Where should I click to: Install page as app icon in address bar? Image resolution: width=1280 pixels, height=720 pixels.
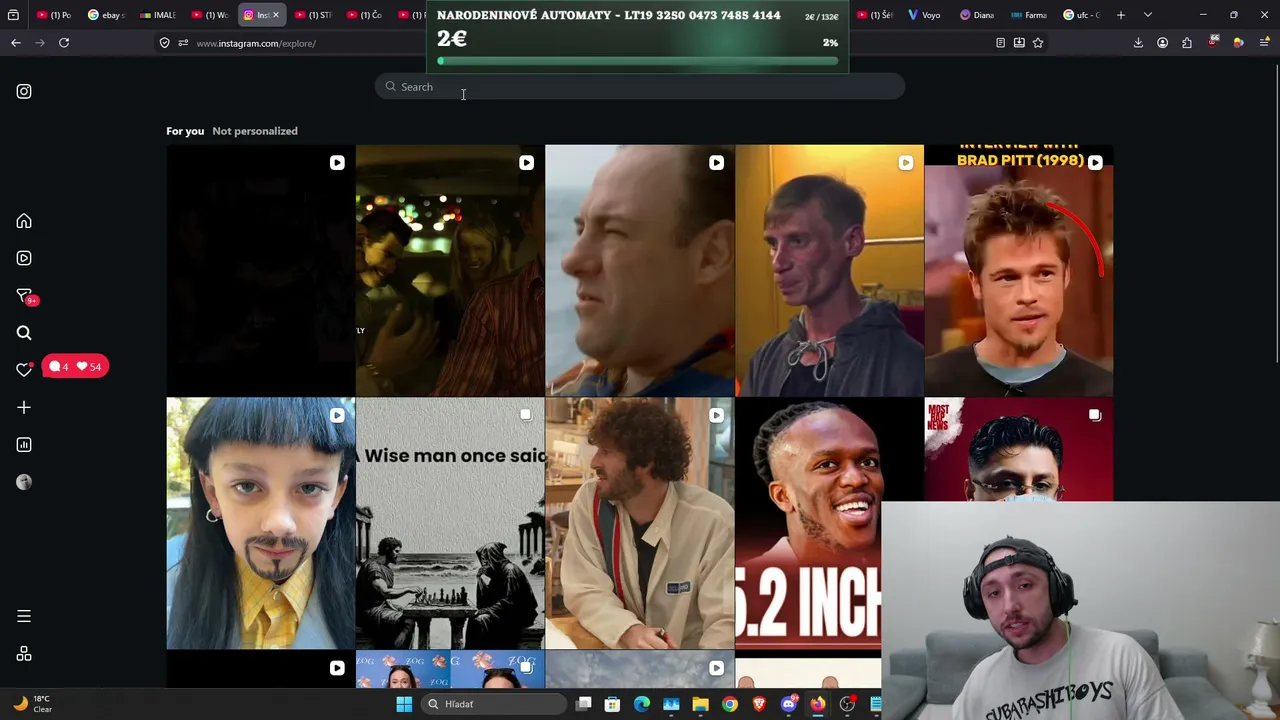pos(1019,43)
